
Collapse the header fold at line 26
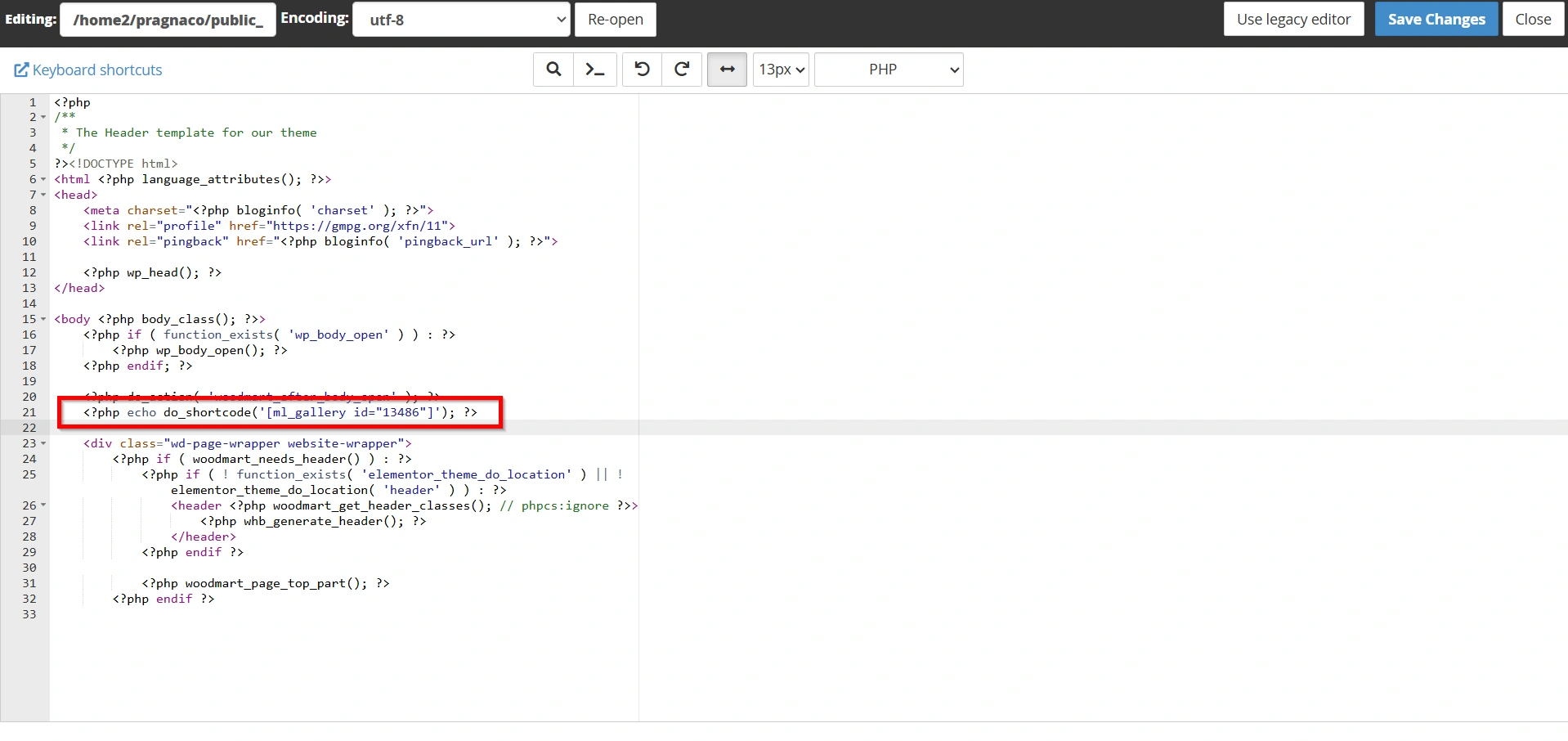(x=43, y=505)
